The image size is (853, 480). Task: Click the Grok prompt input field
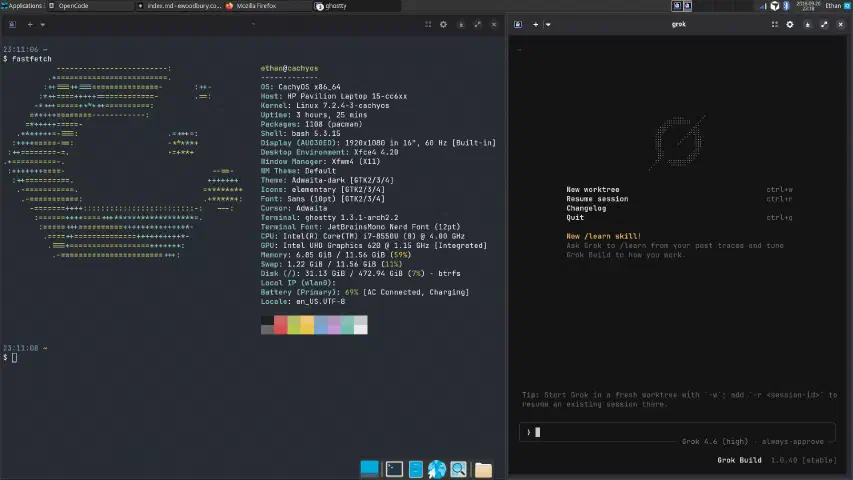[677, 432]
